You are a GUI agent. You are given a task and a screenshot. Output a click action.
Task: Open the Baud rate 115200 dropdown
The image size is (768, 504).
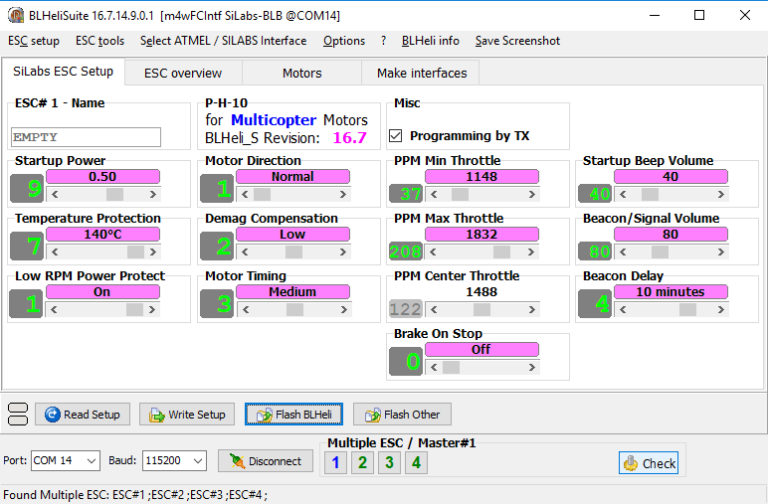point(197,461)
